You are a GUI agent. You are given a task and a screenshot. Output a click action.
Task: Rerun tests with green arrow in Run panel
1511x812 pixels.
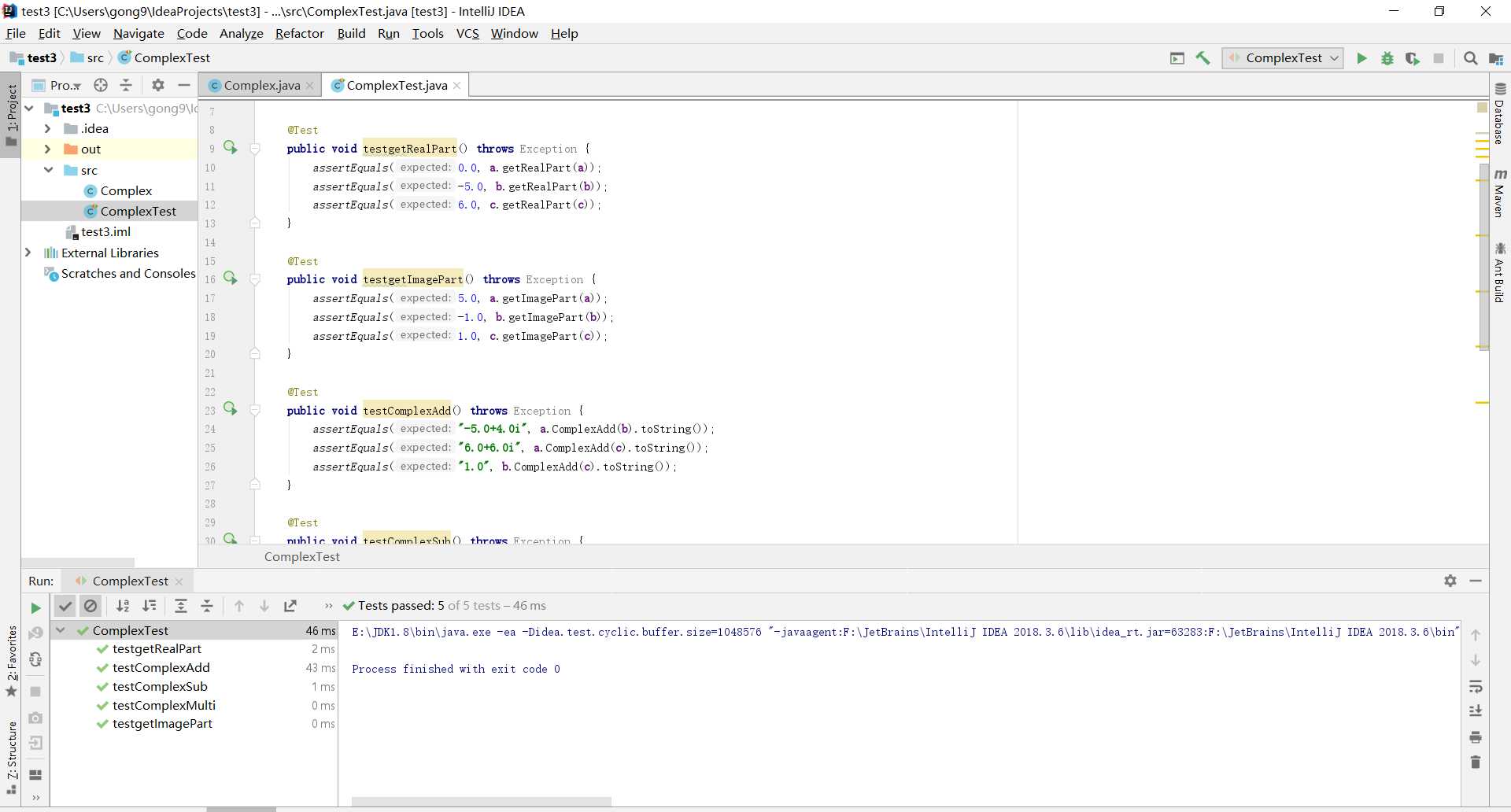(x=35, y=607)
